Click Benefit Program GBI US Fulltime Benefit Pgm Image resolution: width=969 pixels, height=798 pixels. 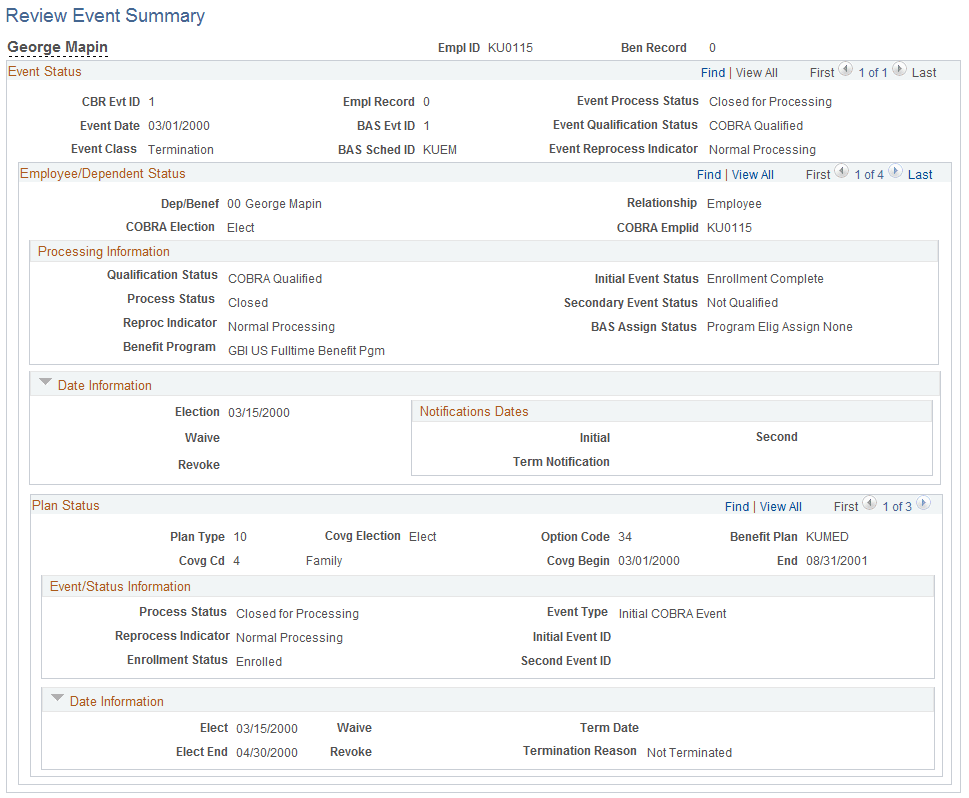click(307, 351)
